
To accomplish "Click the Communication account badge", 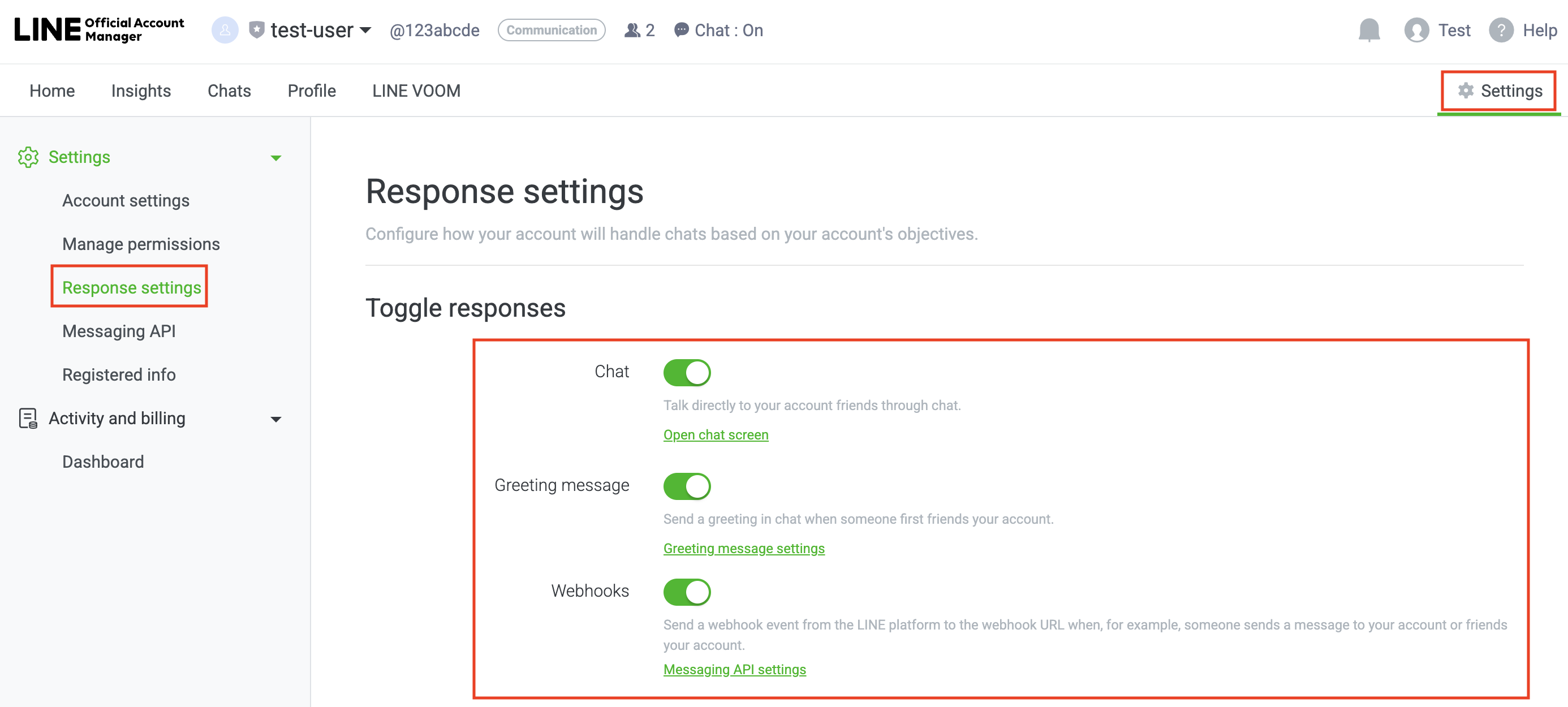I will tap(551, 30).
